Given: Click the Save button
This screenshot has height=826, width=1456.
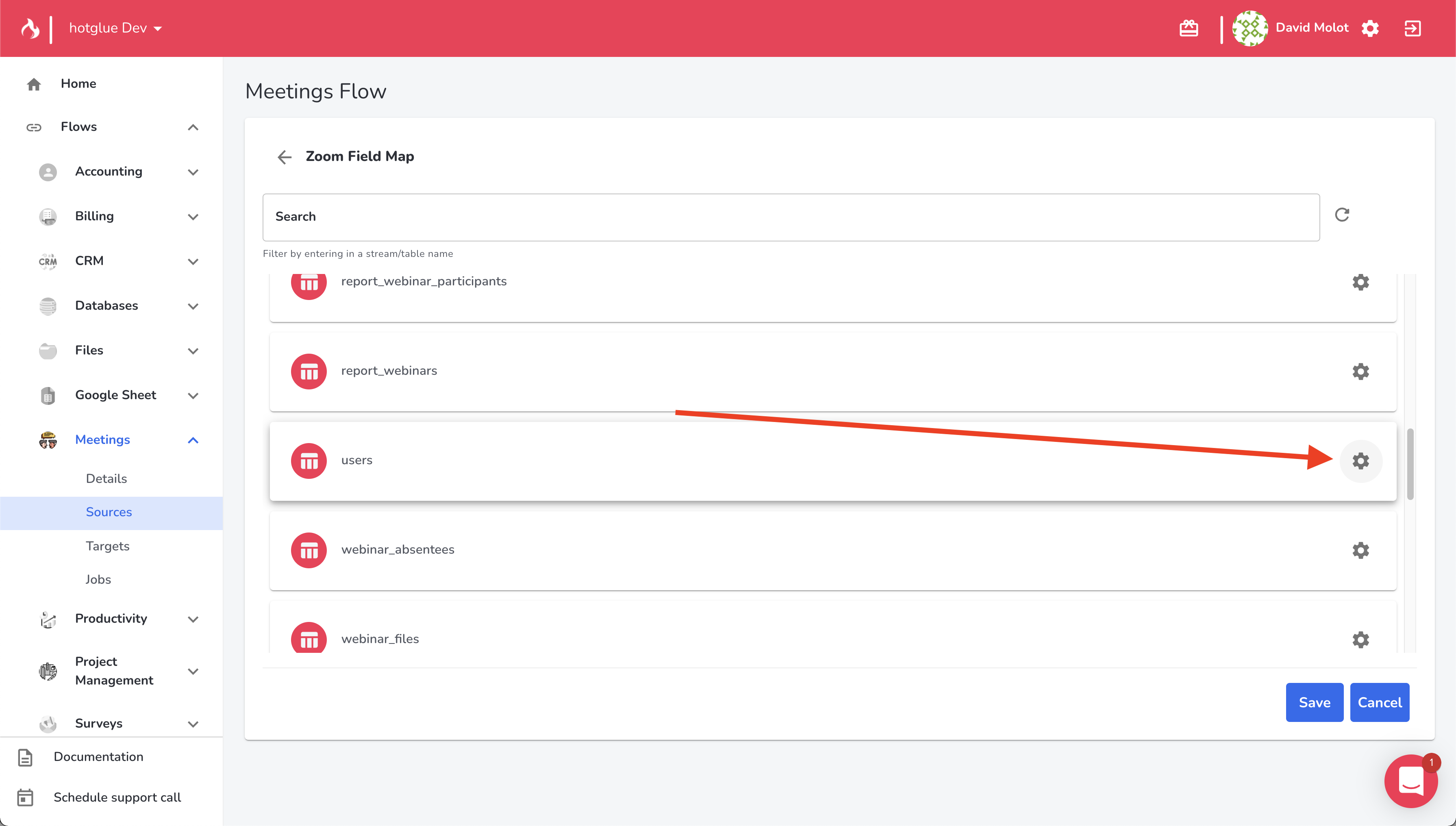Looking at the screenshot, I should 1314,702.
